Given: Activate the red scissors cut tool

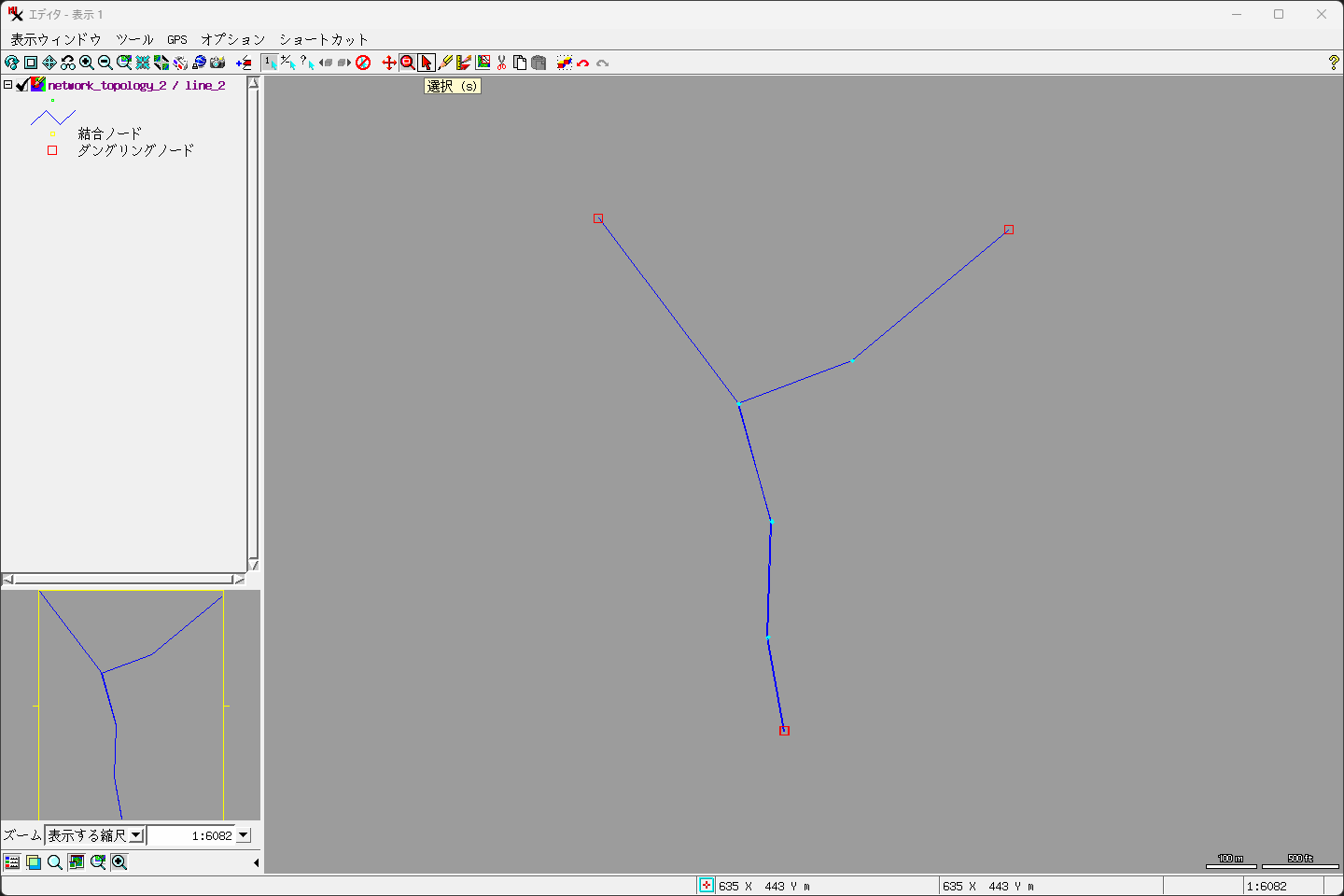Looking at the screenshot, I should pos(501,63).
